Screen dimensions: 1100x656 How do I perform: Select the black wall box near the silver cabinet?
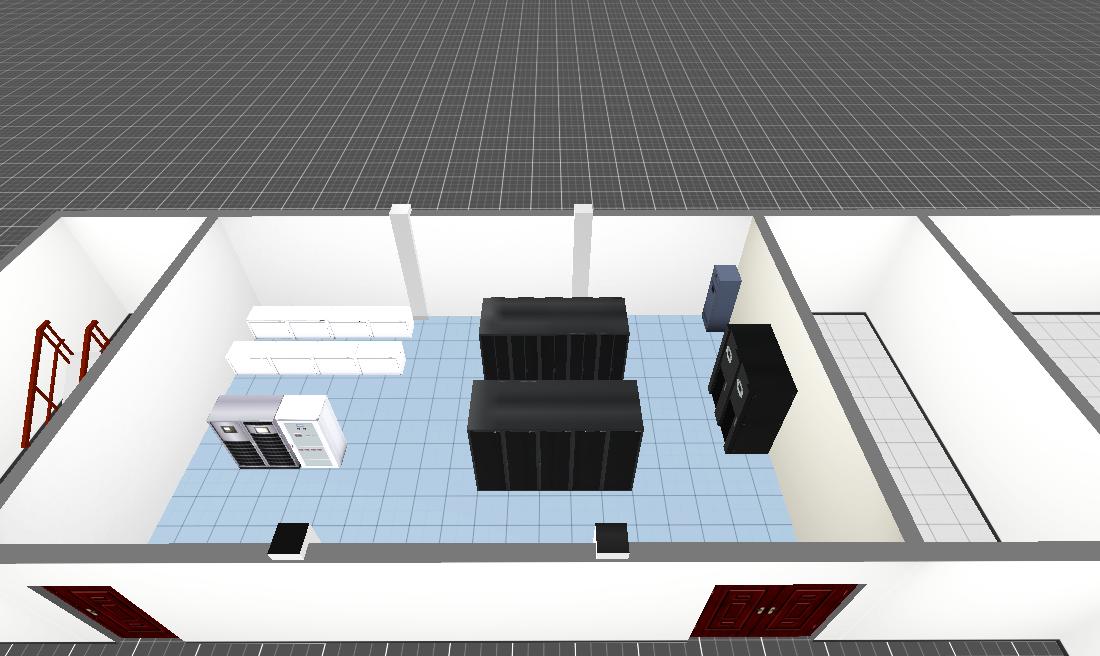click(x=289, y=541)
